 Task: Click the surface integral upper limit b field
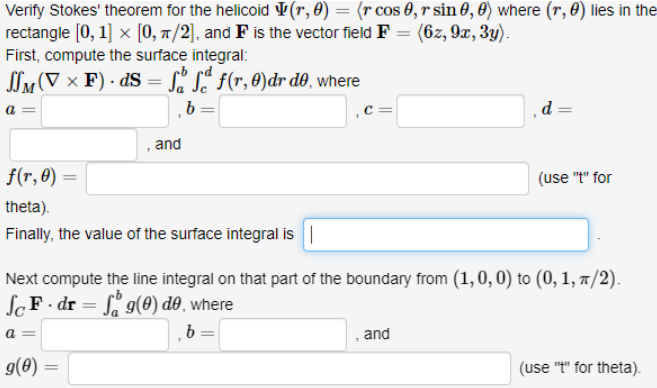(283, 111)
